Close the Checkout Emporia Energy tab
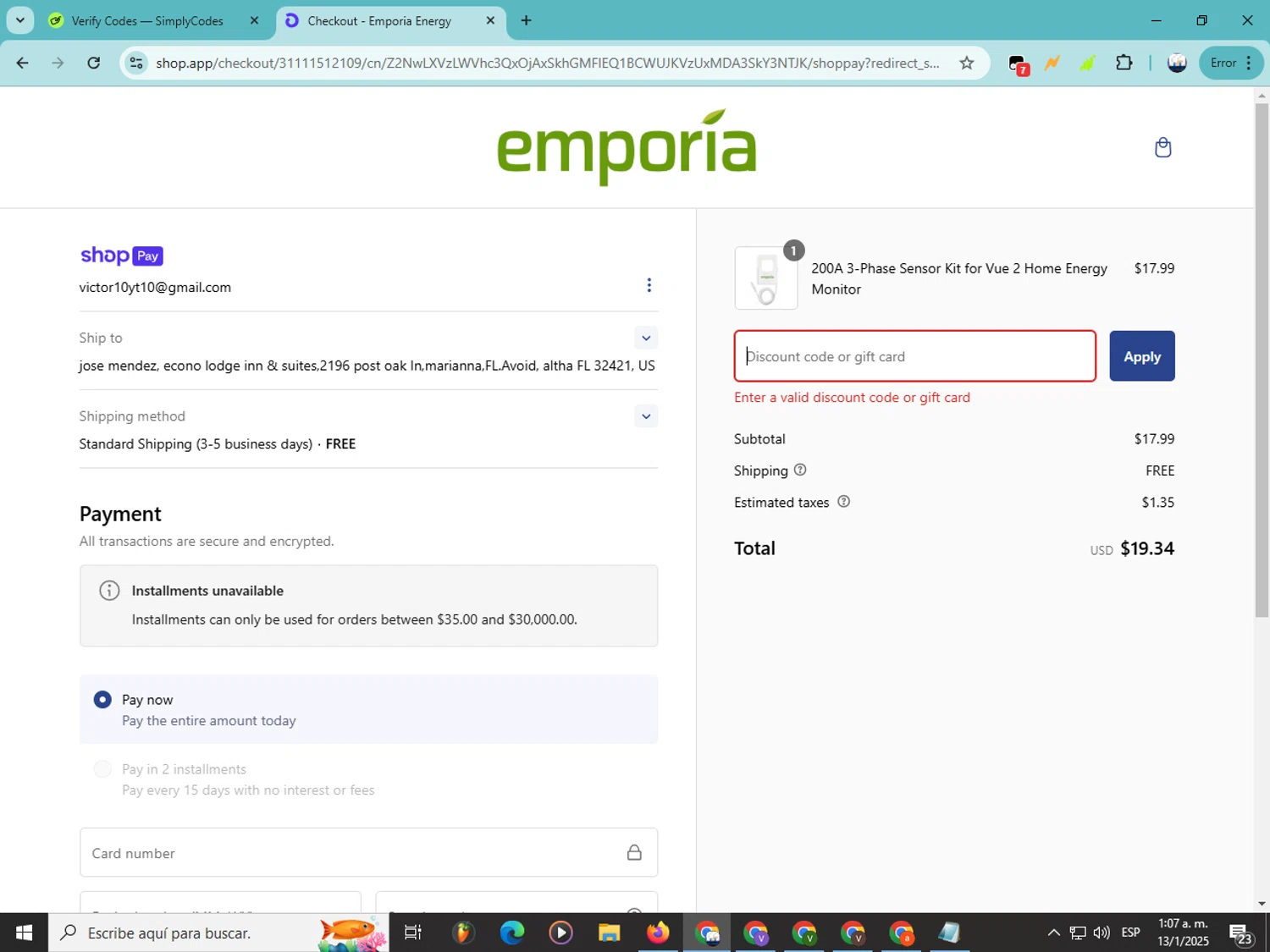 tap(490, 20)
